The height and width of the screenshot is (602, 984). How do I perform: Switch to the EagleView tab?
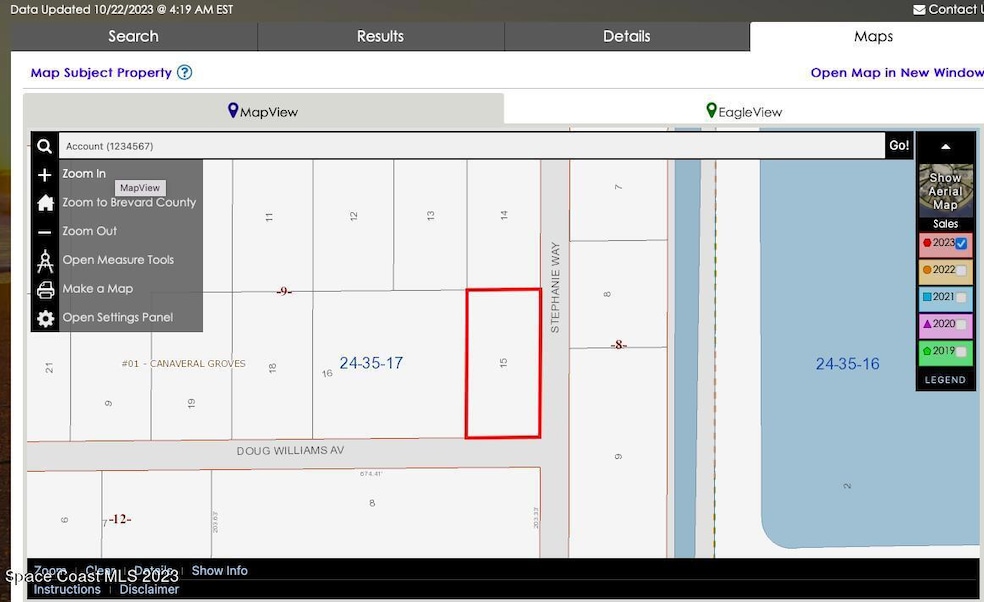[743, 112]
